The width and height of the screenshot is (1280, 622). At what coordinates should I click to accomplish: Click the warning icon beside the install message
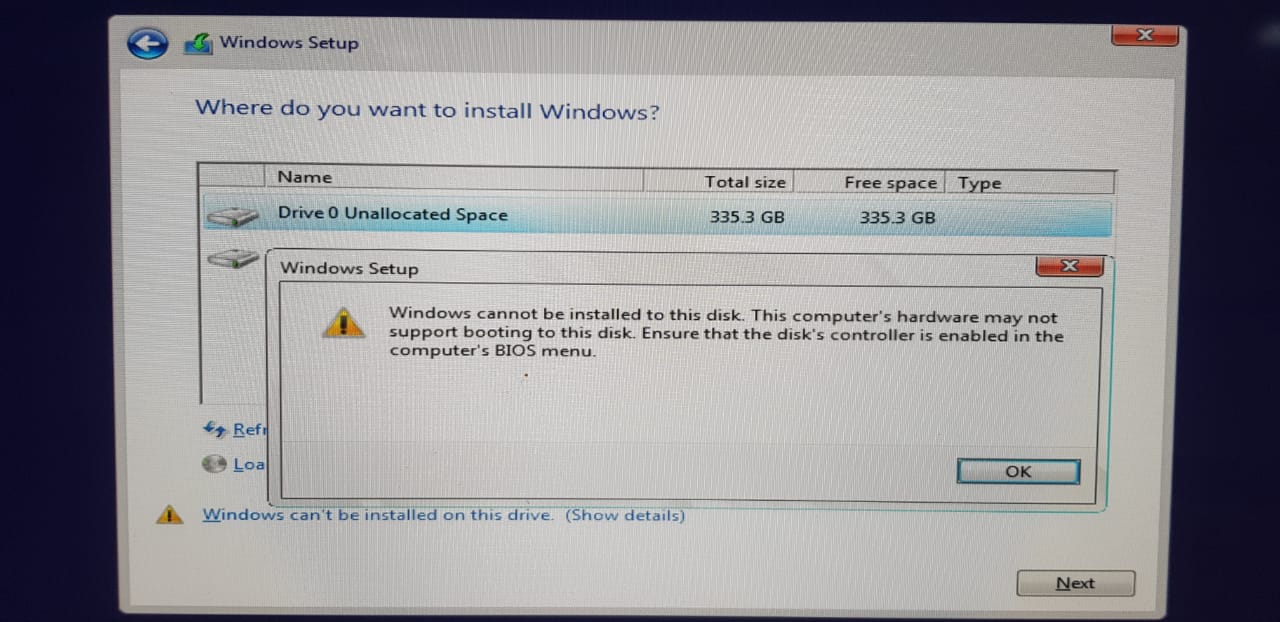tap(169, 514)
